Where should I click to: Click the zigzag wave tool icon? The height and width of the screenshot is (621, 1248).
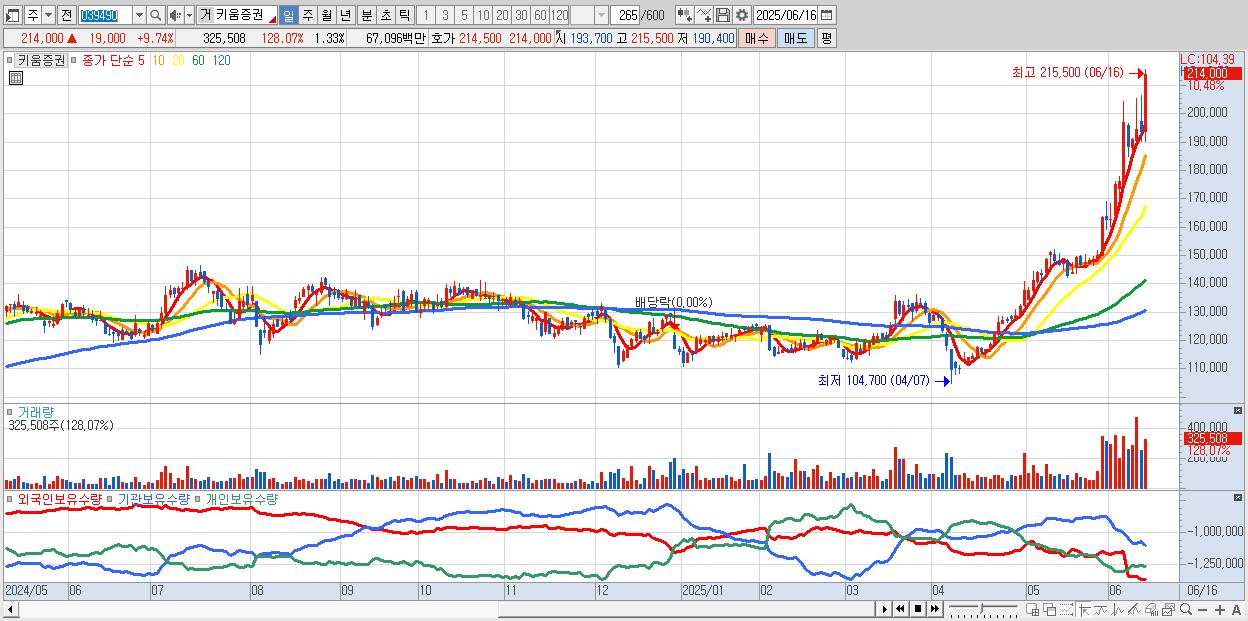pos(1117,609)
